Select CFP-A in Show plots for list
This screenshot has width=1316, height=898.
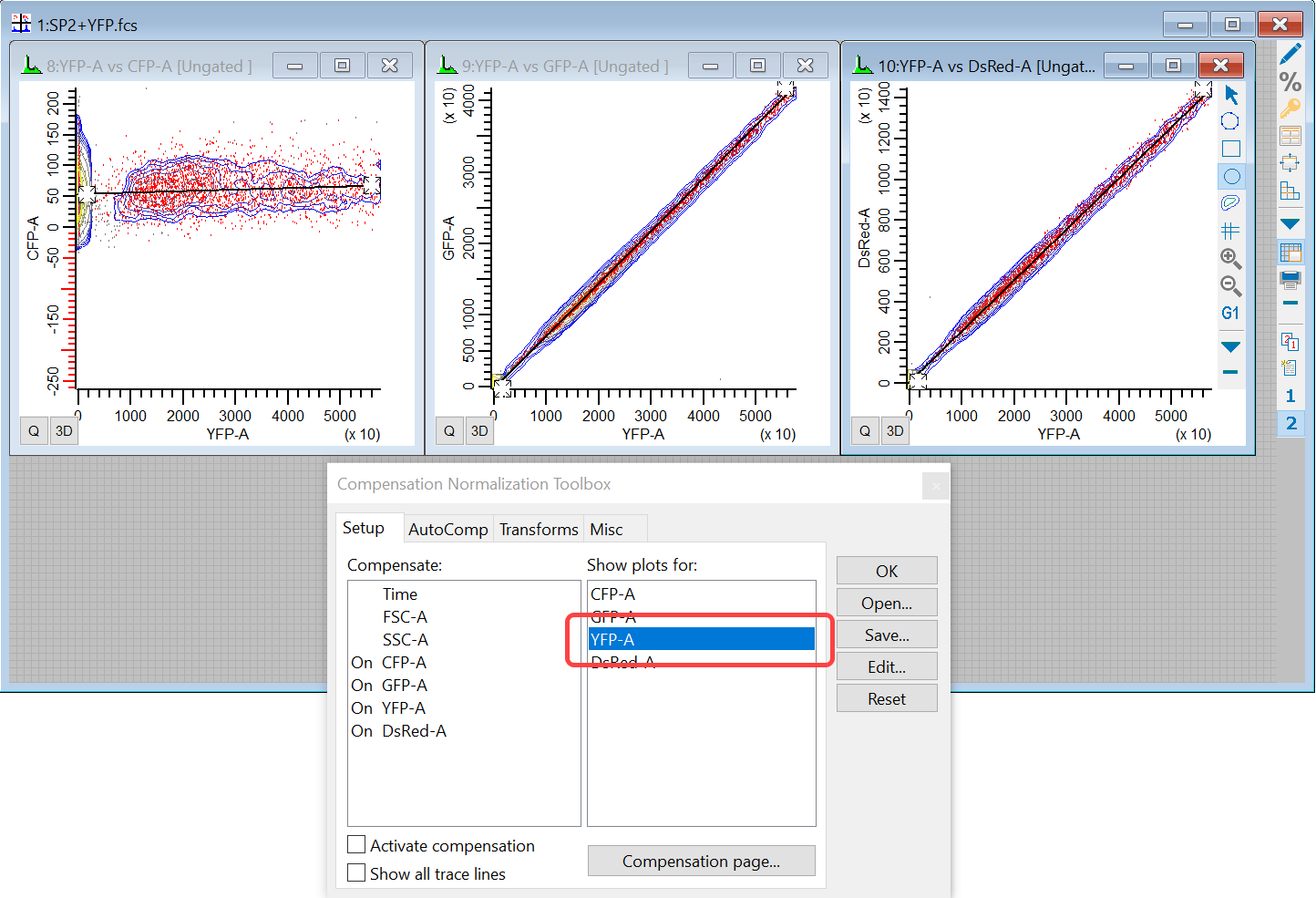(x=613, y=594)
